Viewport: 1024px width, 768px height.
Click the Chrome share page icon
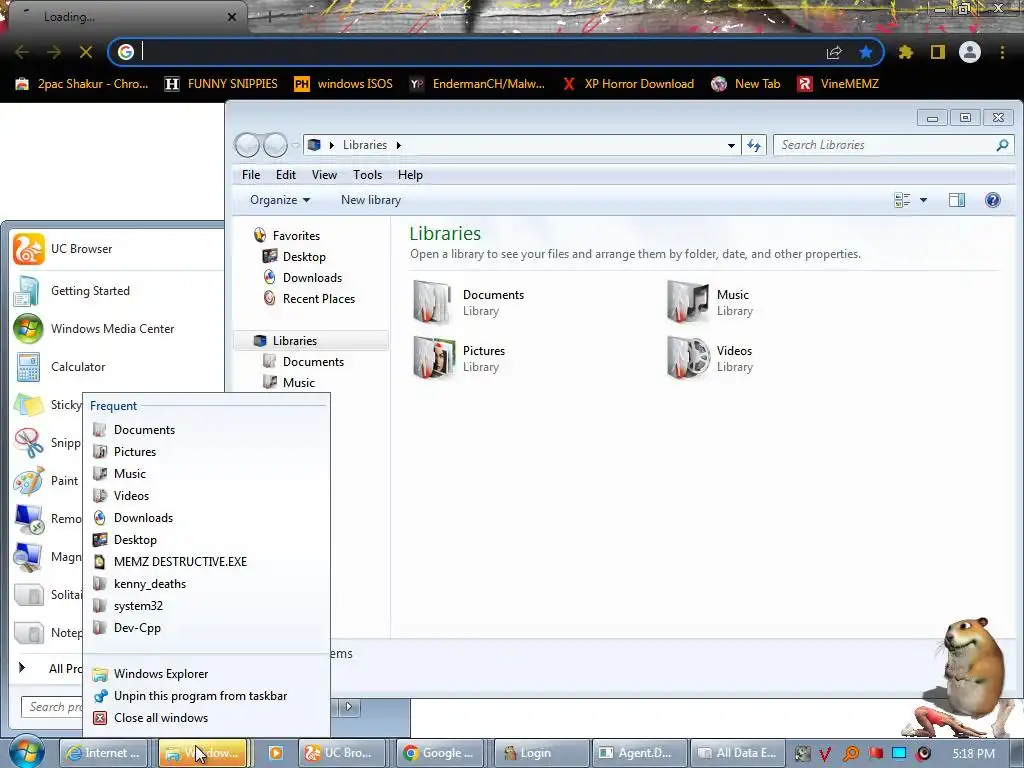pos(834,52)
